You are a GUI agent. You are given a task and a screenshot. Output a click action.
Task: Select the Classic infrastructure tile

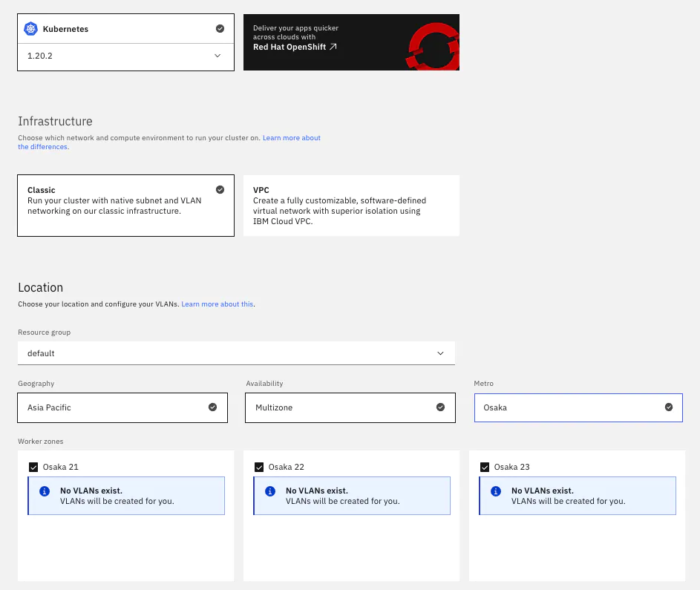click(x=126, y=205)
